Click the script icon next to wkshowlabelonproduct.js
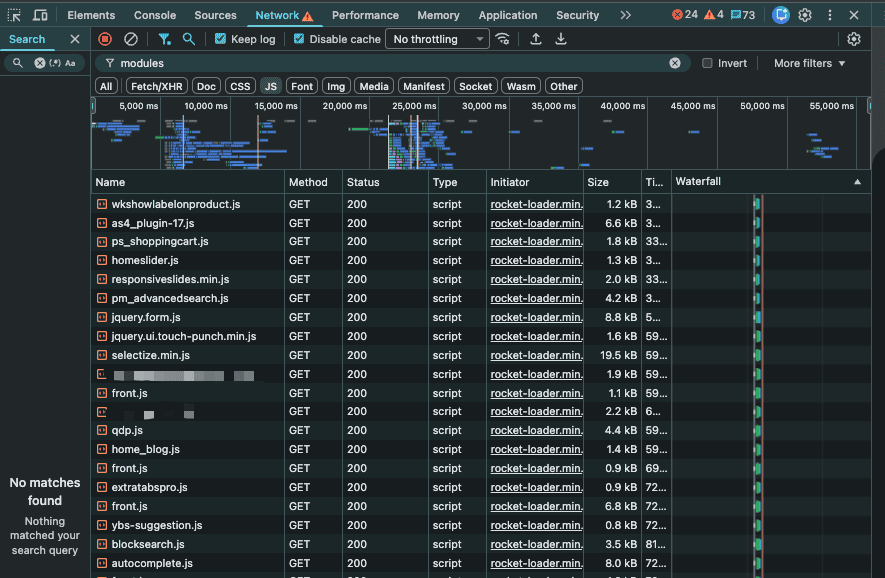Screen dimensions: 885x578 click(x=102, y=204)
